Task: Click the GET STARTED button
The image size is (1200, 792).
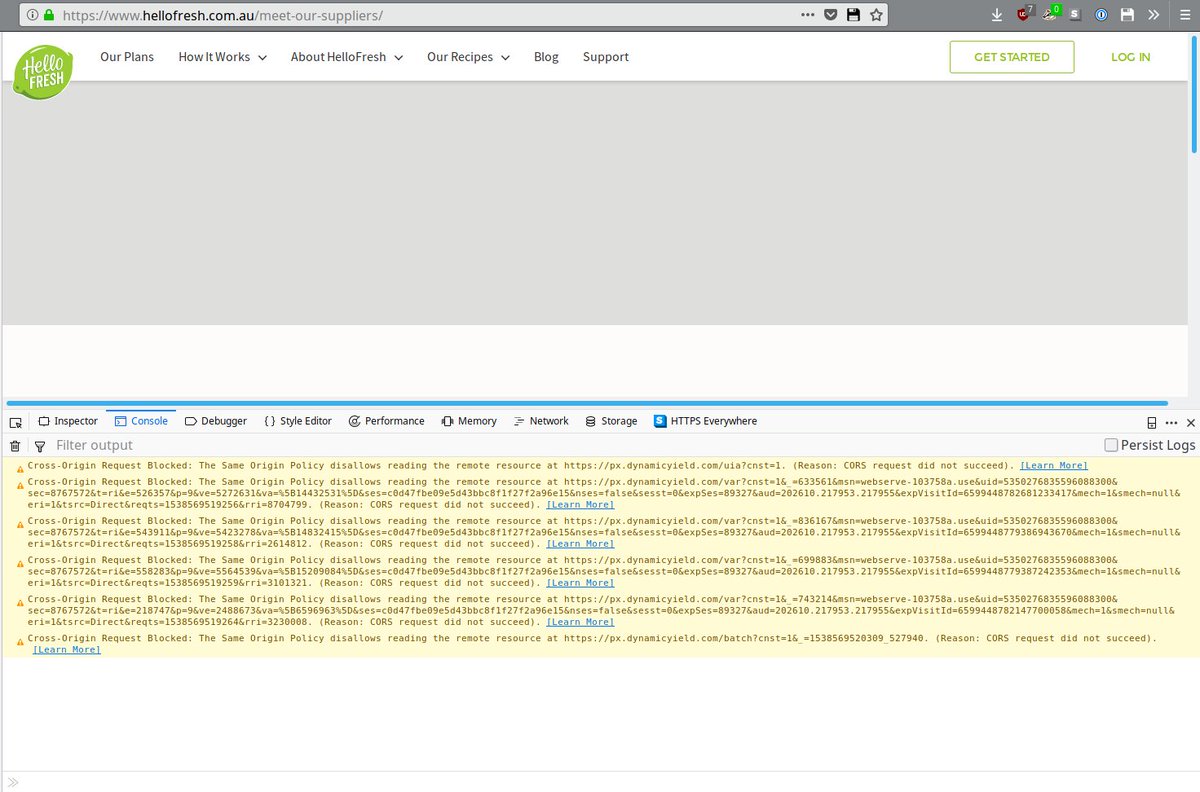Action: pyautogui.click(x=1012, y=57)
